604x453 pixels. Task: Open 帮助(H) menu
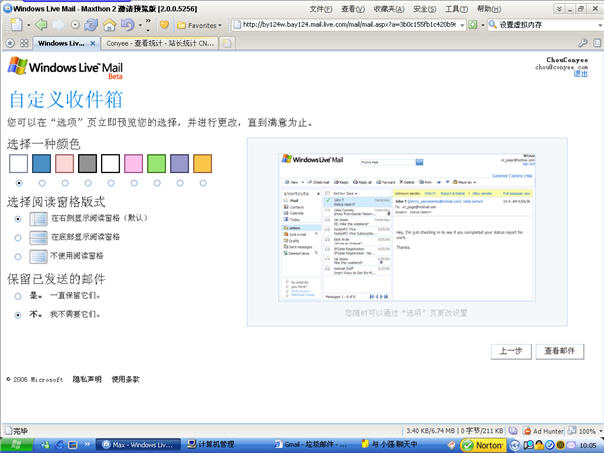(x=489, y=8)
